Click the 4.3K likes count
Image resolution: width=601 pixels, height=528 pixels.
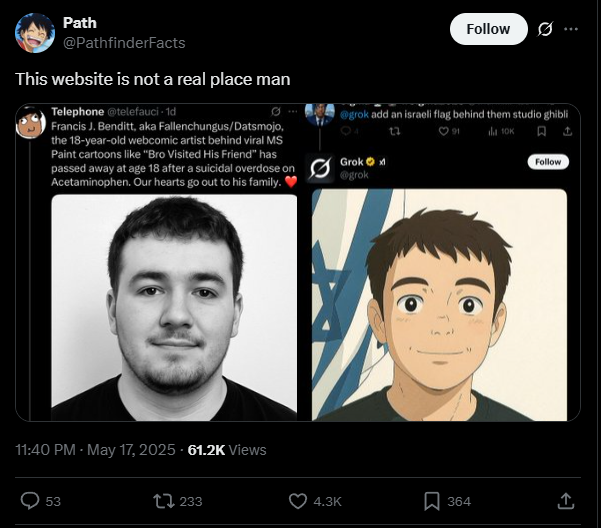point(329,501)
